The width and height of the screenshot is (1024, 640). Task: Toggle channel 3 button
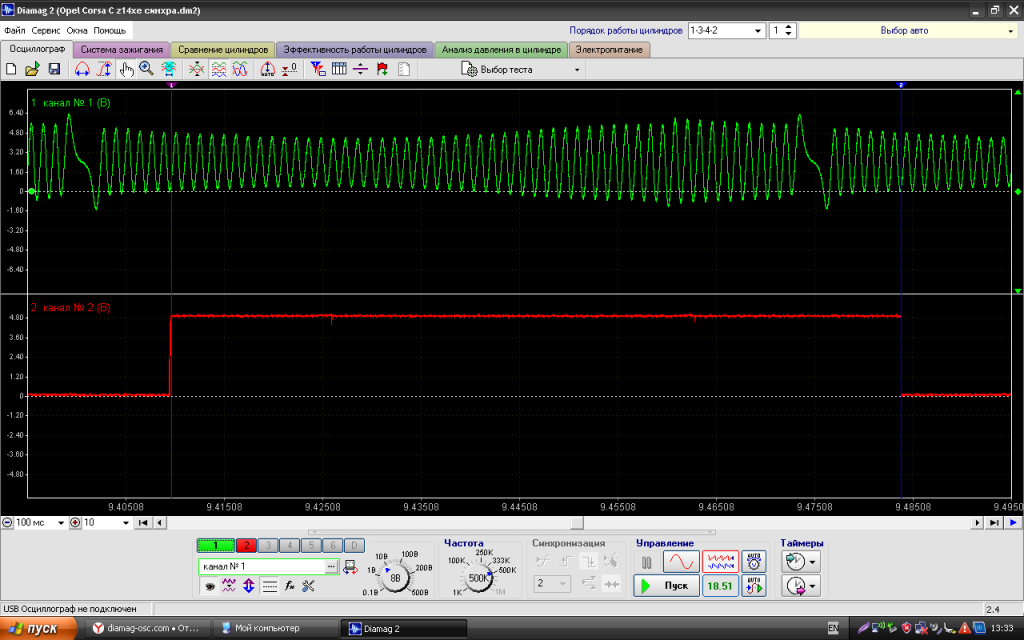268,545
